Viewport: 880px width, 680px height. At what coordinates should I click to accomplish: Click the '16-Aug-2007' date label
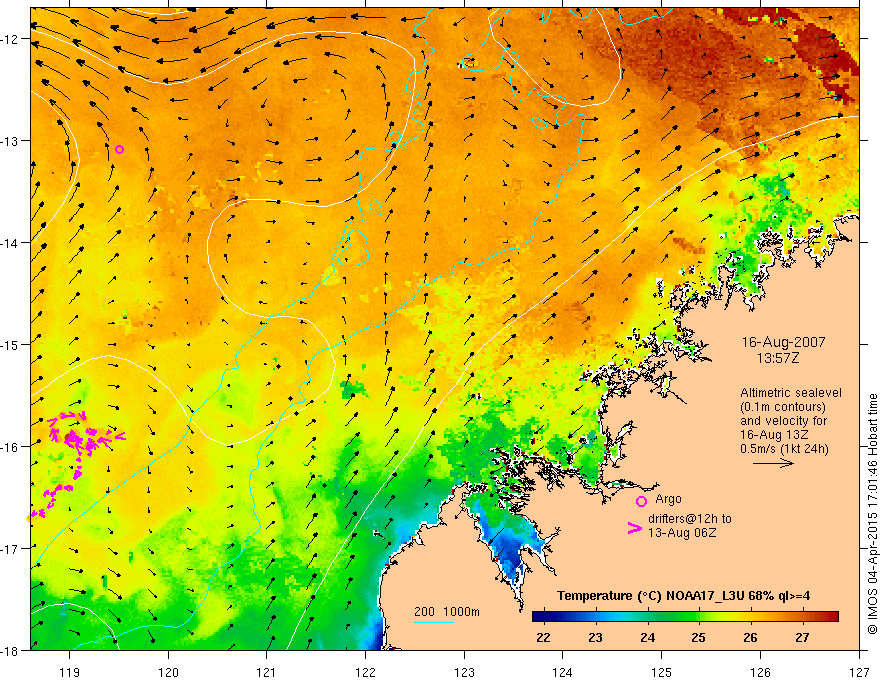pyautogui.click(x=783, y=342)
